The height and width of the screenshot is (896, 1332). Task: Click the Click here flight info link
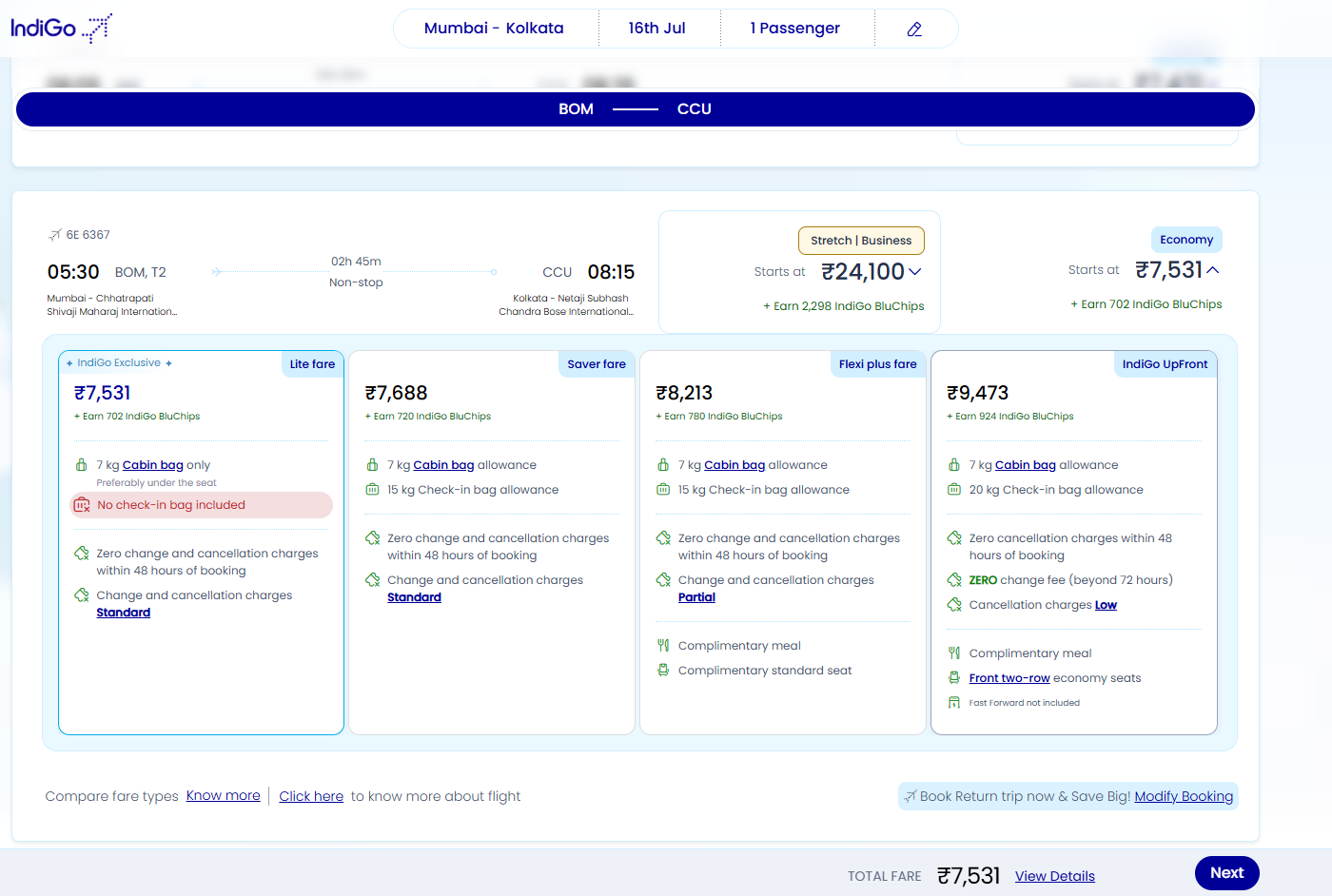click(x=311, y=796)
